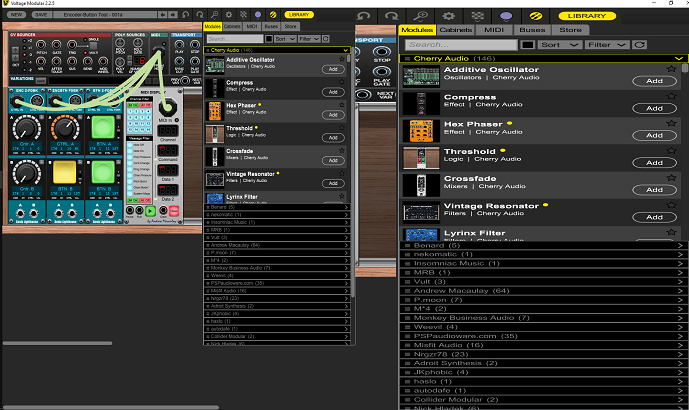Click the Hex Phaser thumbnail in the enlarged library
The image size is (689, 410).
click(421, 131)
